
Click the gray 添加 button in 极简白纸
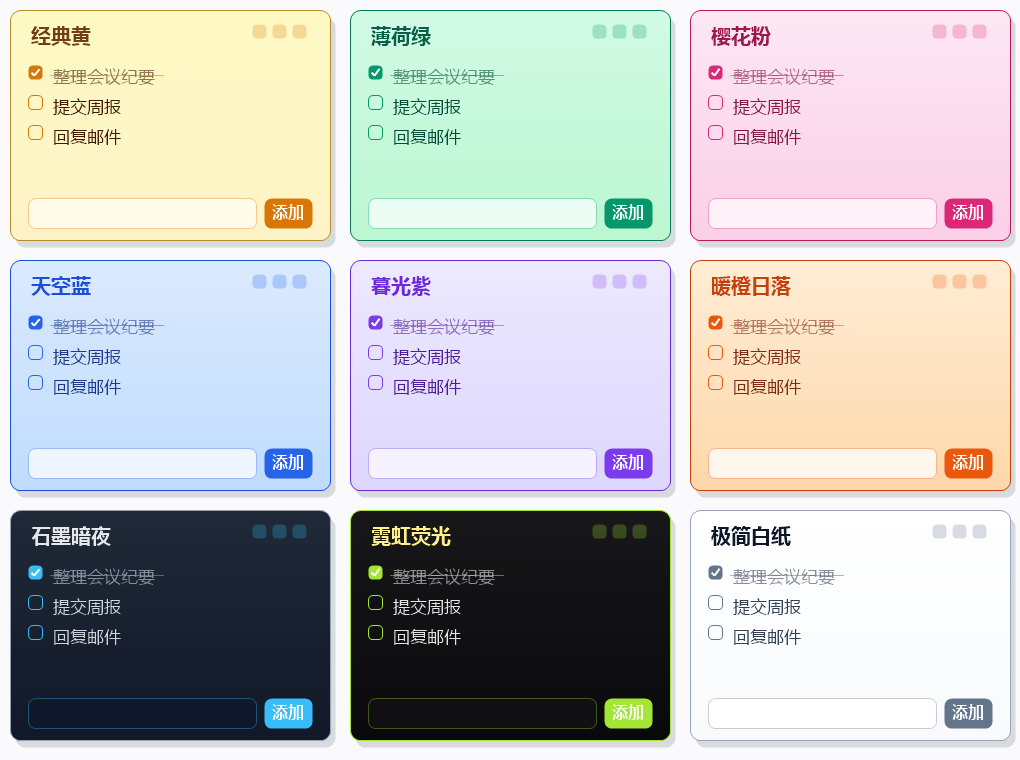[x=968, y=713]
